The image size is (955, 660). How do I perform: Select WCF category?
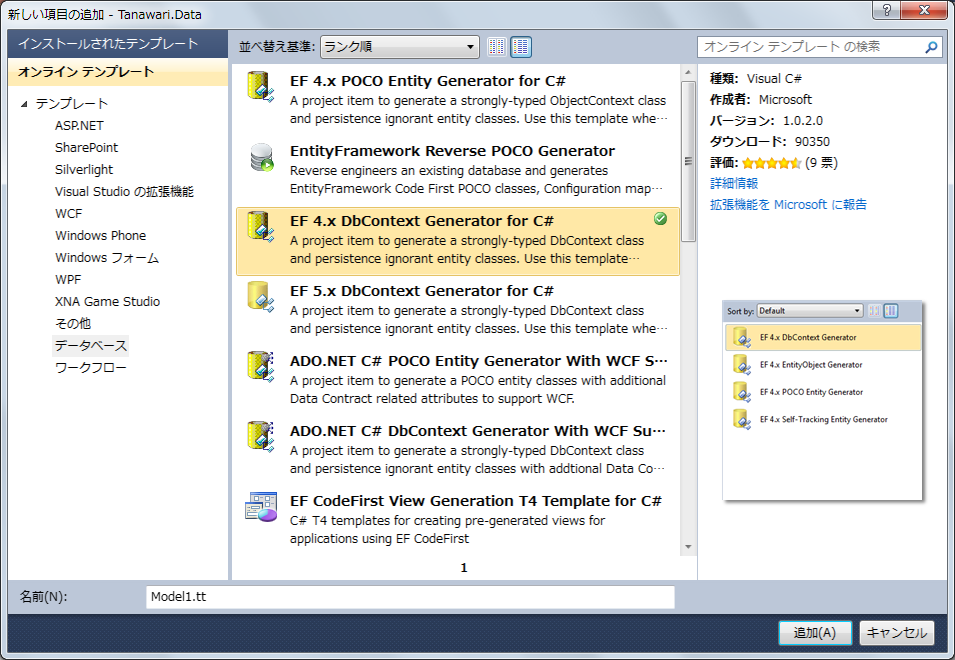pyautogui.click(x=68, y=214)
